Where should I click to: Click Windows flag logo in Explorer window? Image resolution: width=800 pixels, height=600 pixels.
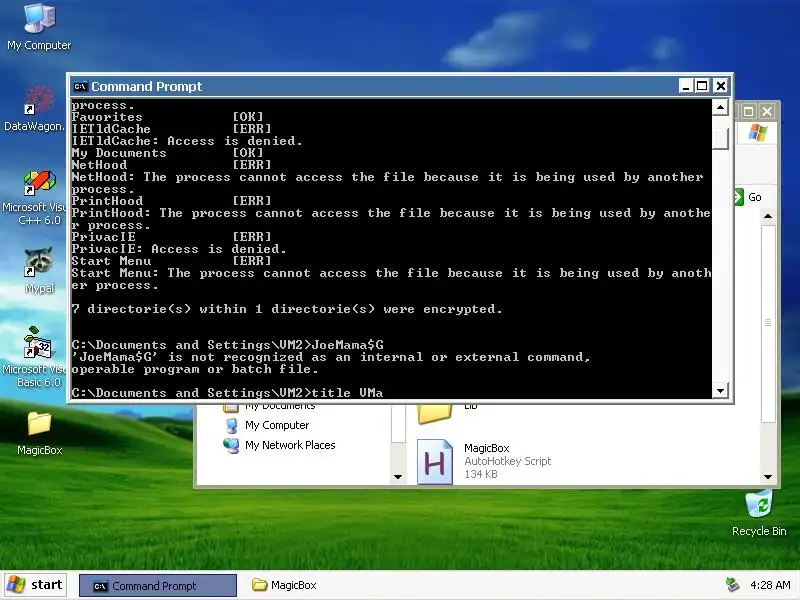[x=758, y=133]
